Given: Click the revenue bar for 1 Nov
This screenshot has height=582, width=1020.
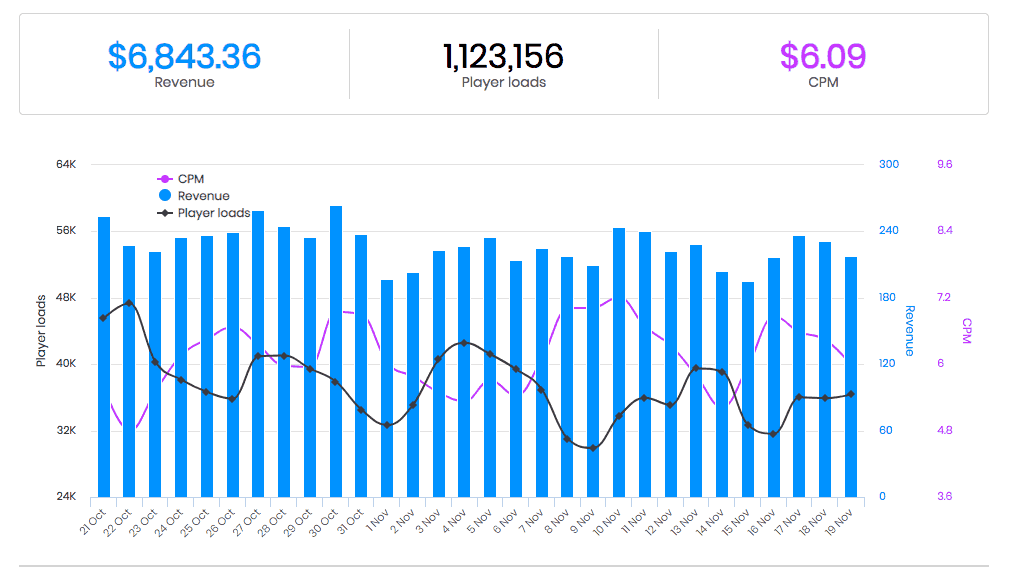Looking at the screenshot, I should (x=387, y=390).
